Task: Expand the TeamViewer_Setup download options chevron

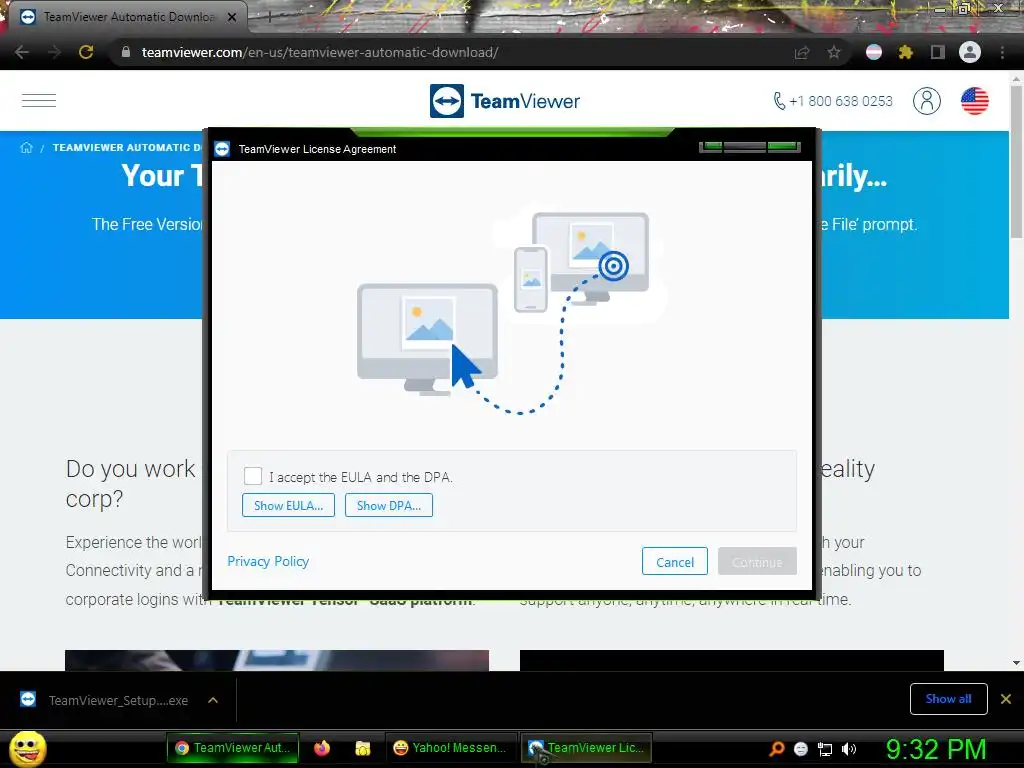Action: click(x=213, y=700)
